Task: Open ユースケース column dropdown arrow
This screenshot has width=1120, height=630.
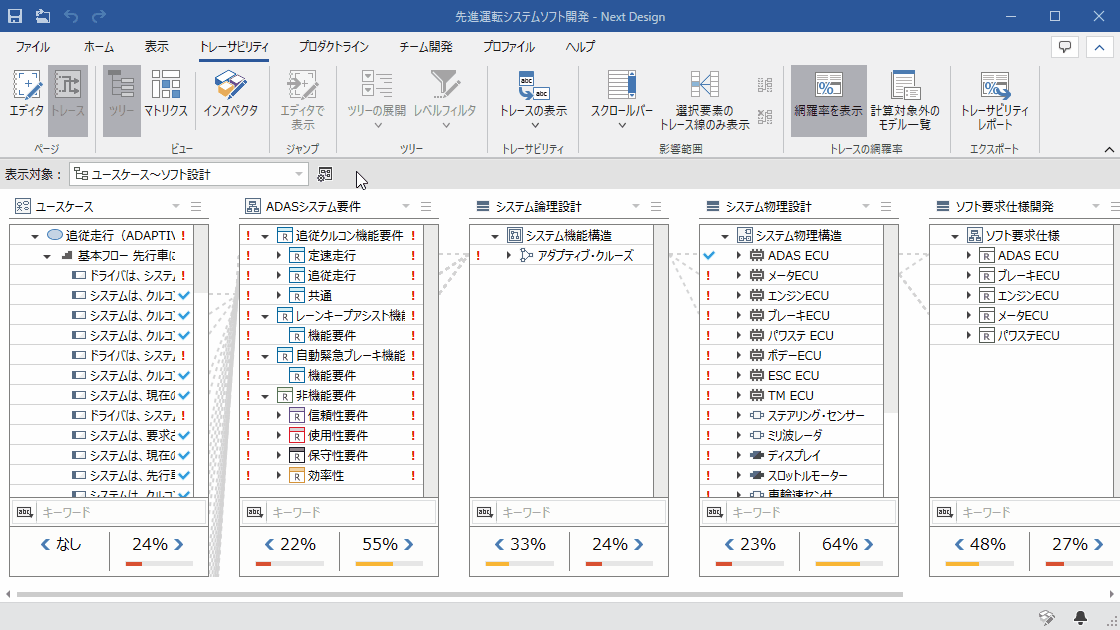Action: pos(176,206)
